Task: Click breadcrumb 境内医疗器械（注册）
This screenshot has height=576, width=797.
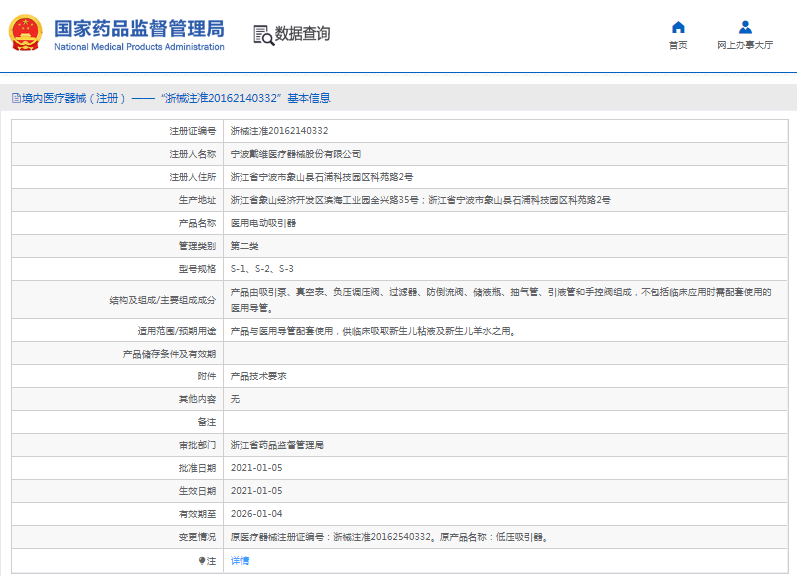Action: coord(74,98)
